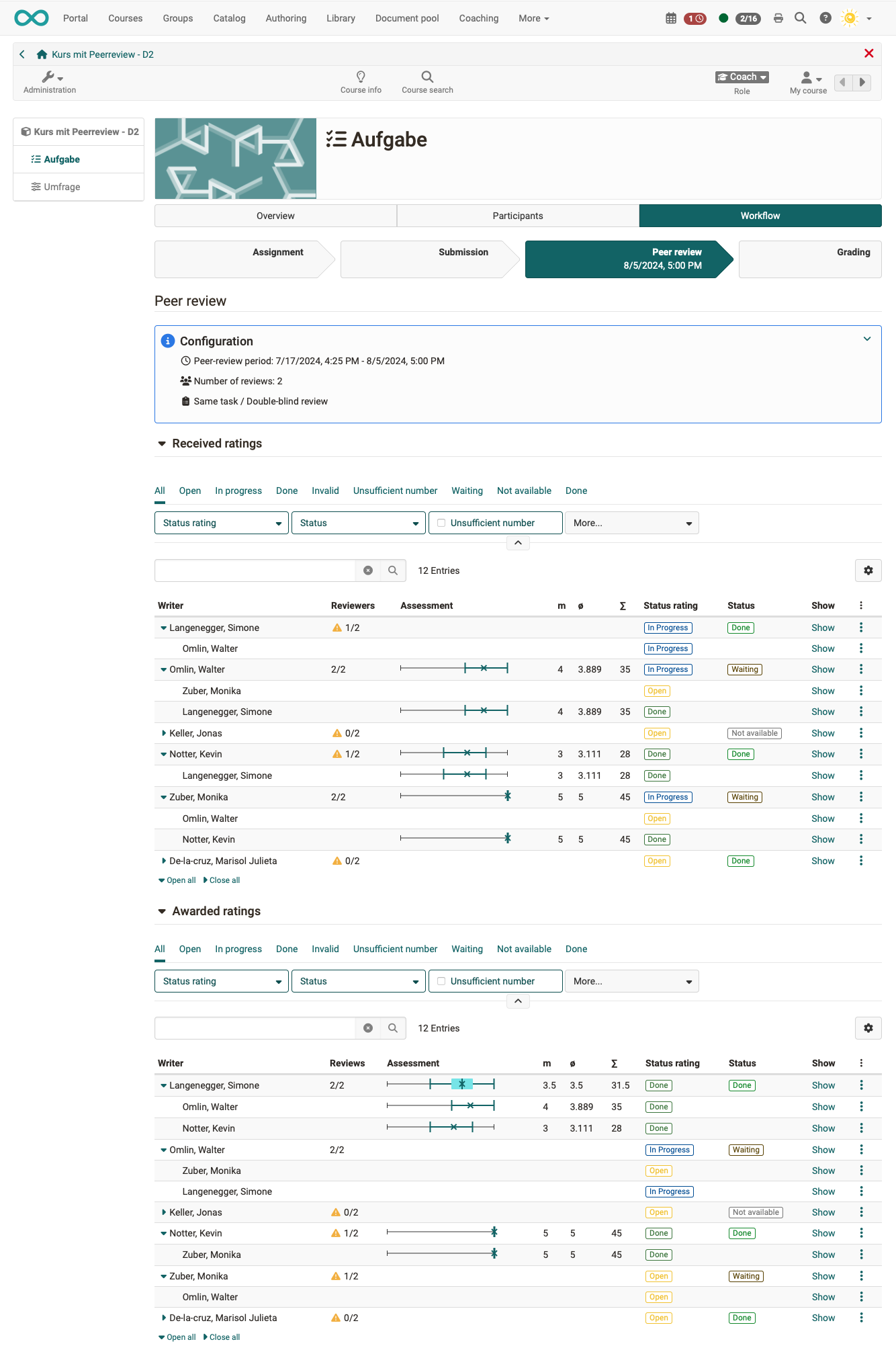Click Umfrage in the course sidebar

click(62, 187)
